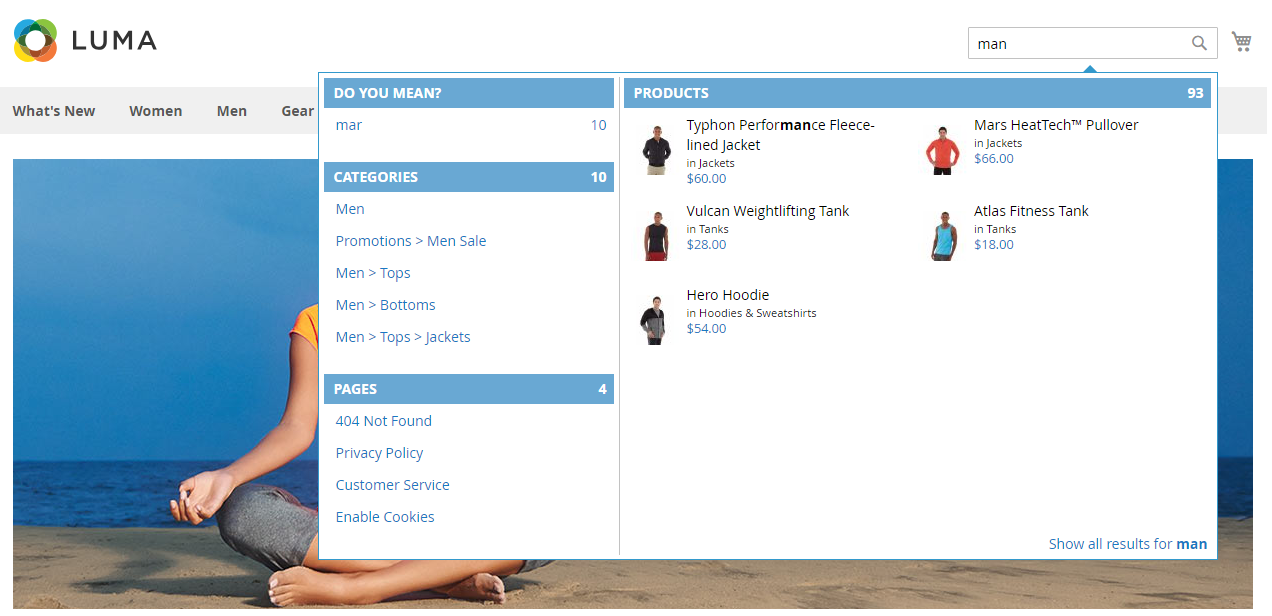
Task: Click 'Show all results for man'
Action: (x=1127, y=544)
